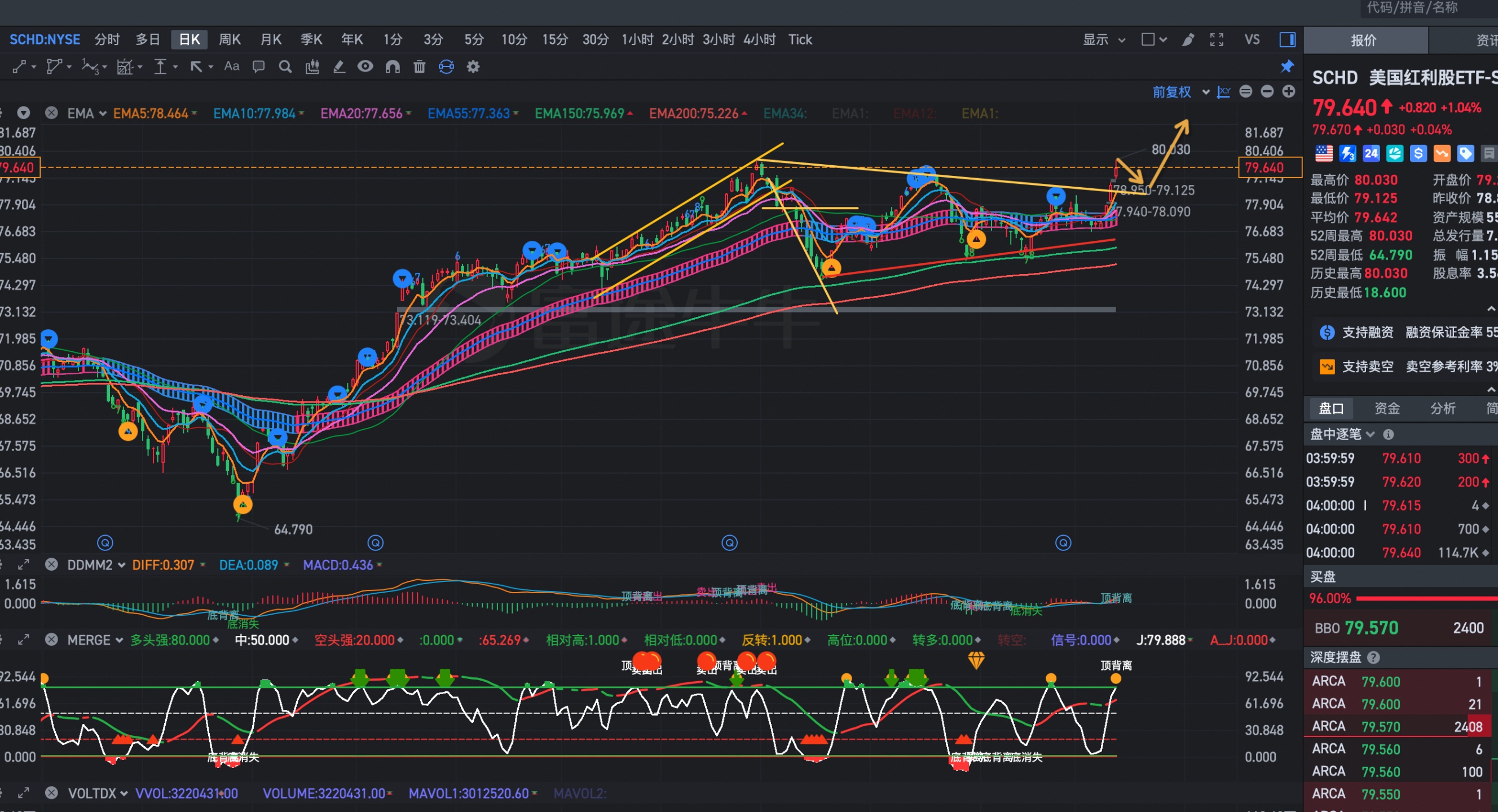Click the zoom-in plus chart button
The height and width of the screenshot is (812, 1498).
click(x=1289, y=92)
